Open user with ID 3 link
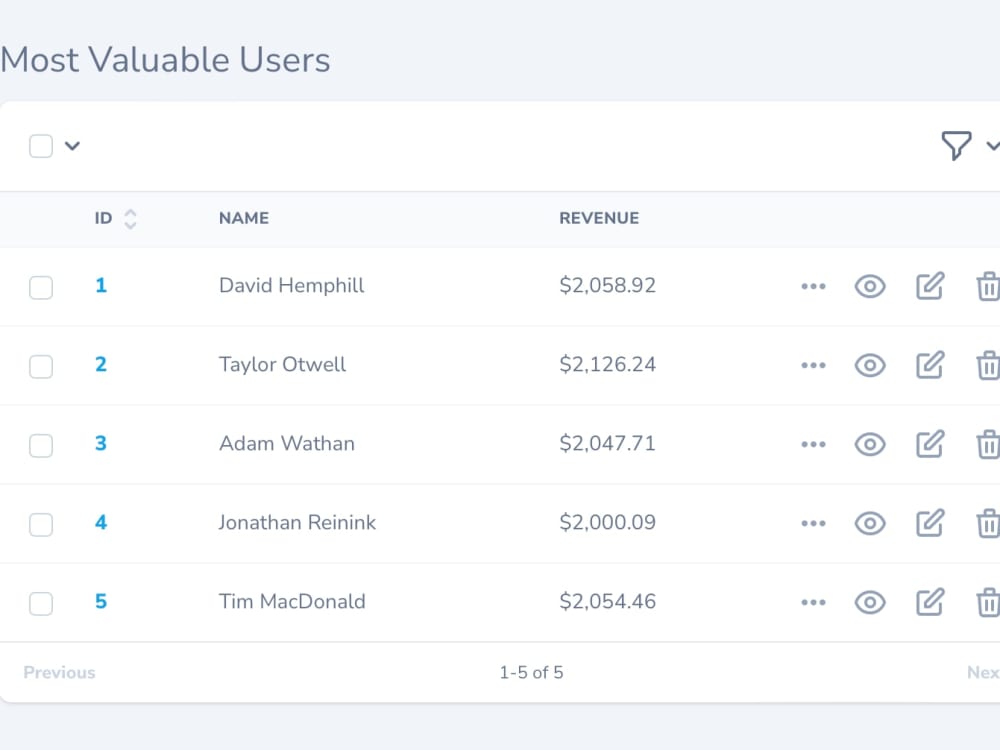The image size is (1000, 750). point(99,444)
